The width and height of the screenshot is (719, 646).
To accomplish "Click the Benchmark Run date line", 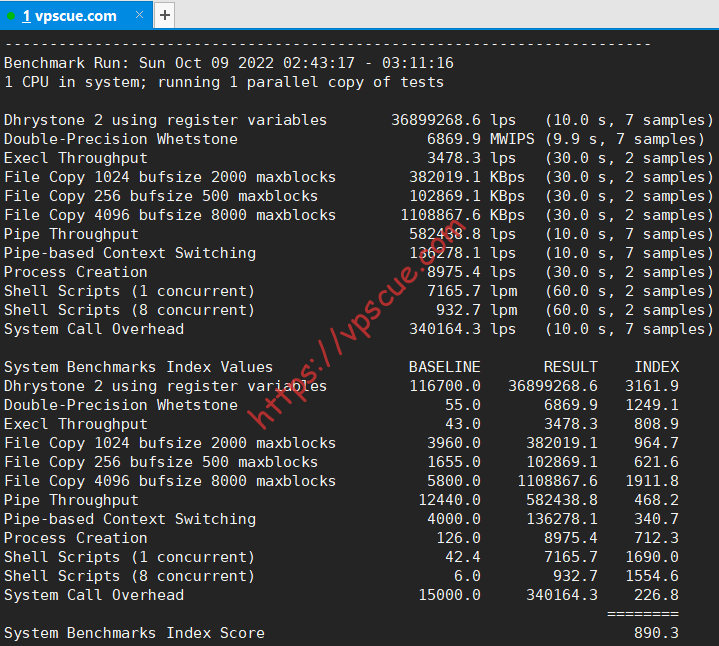I will [229, 63].
